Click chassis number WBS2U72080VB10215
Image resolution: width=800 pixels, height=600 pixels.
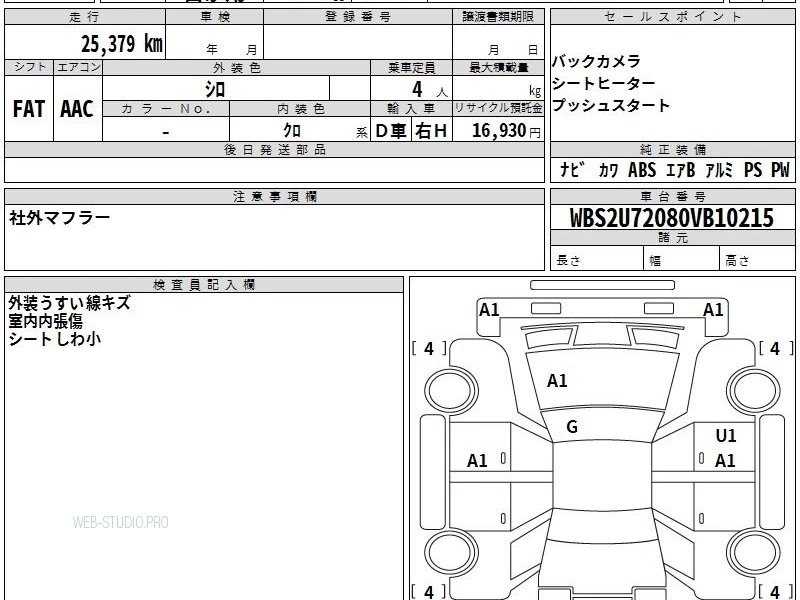click(x=671, y=218)
